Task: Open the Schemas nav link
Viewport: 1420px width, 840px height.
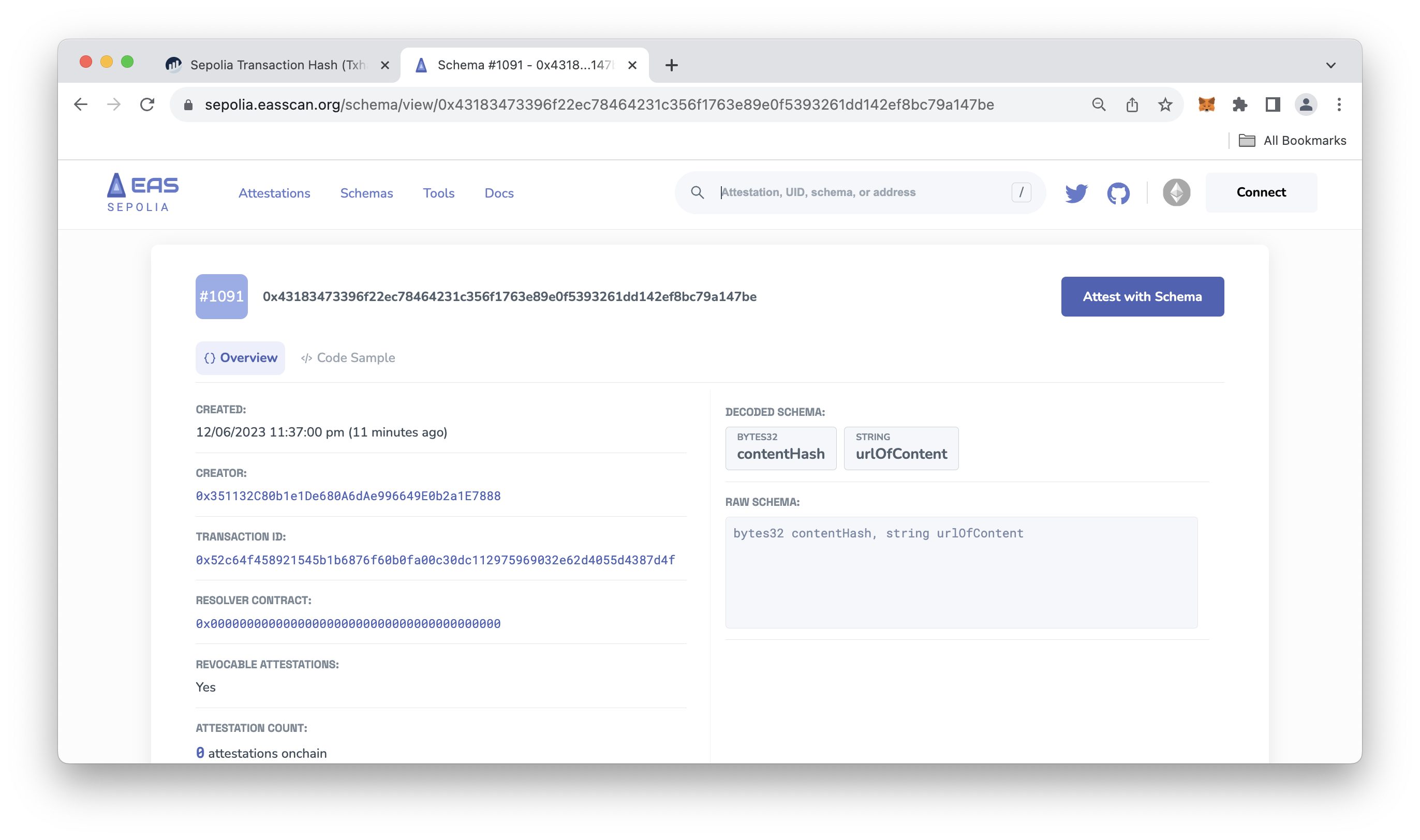Action: point(366,193)
